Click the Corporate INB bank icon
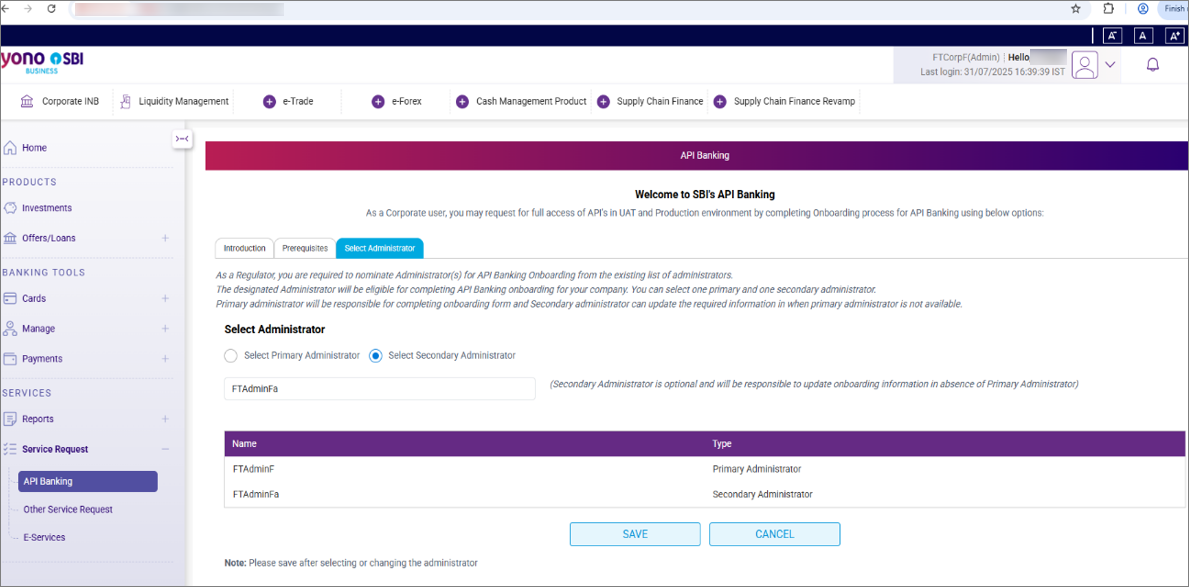The height and width of the screenshot is (587, 1189). tap(27, 101)
